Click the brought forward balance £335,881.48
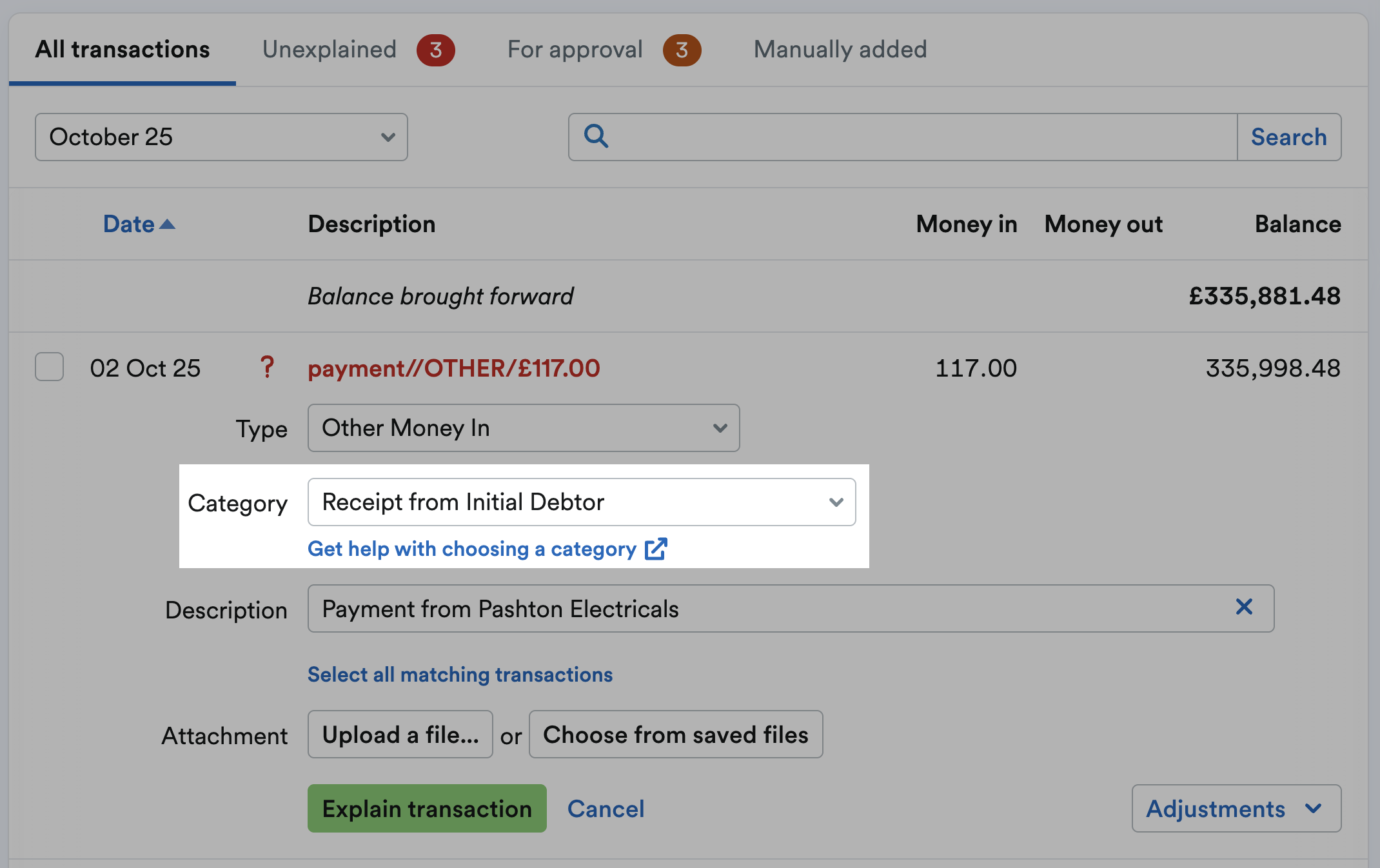Viewport: 1380px width, 868px height. pyautogui.click(x=1265, y=296)
